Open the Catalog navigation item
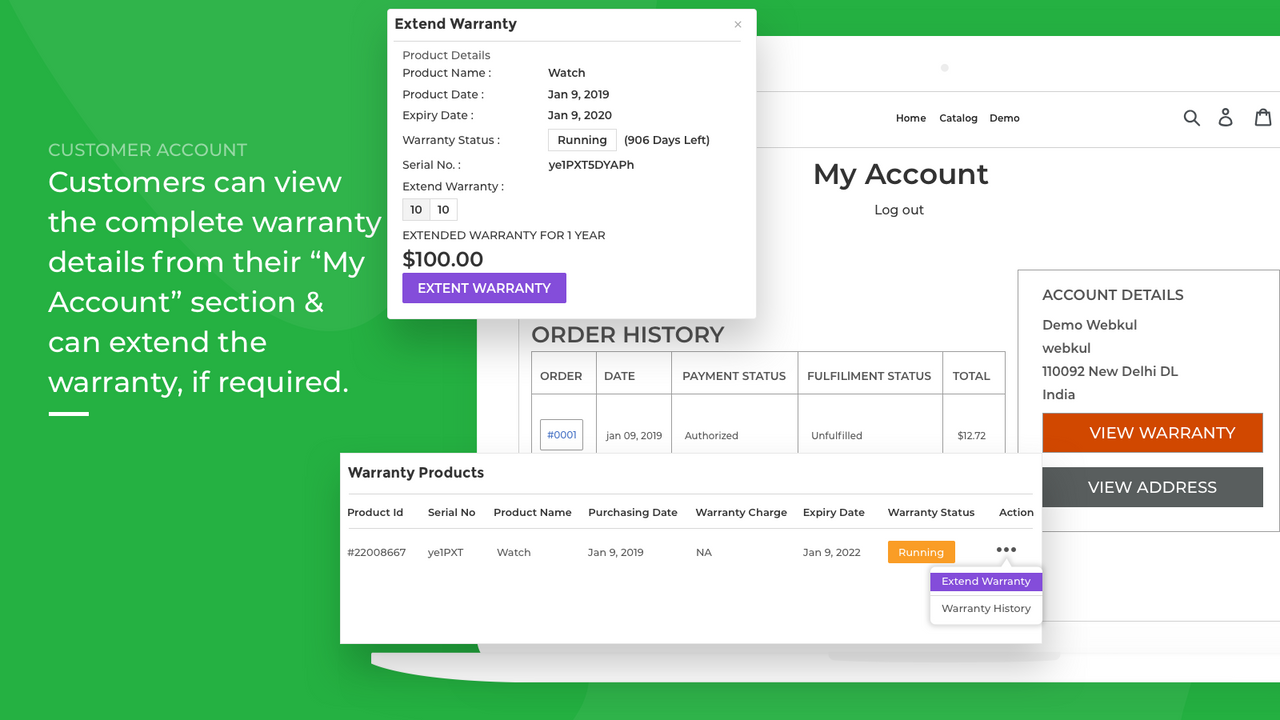1280x720 pixels. 958,118
